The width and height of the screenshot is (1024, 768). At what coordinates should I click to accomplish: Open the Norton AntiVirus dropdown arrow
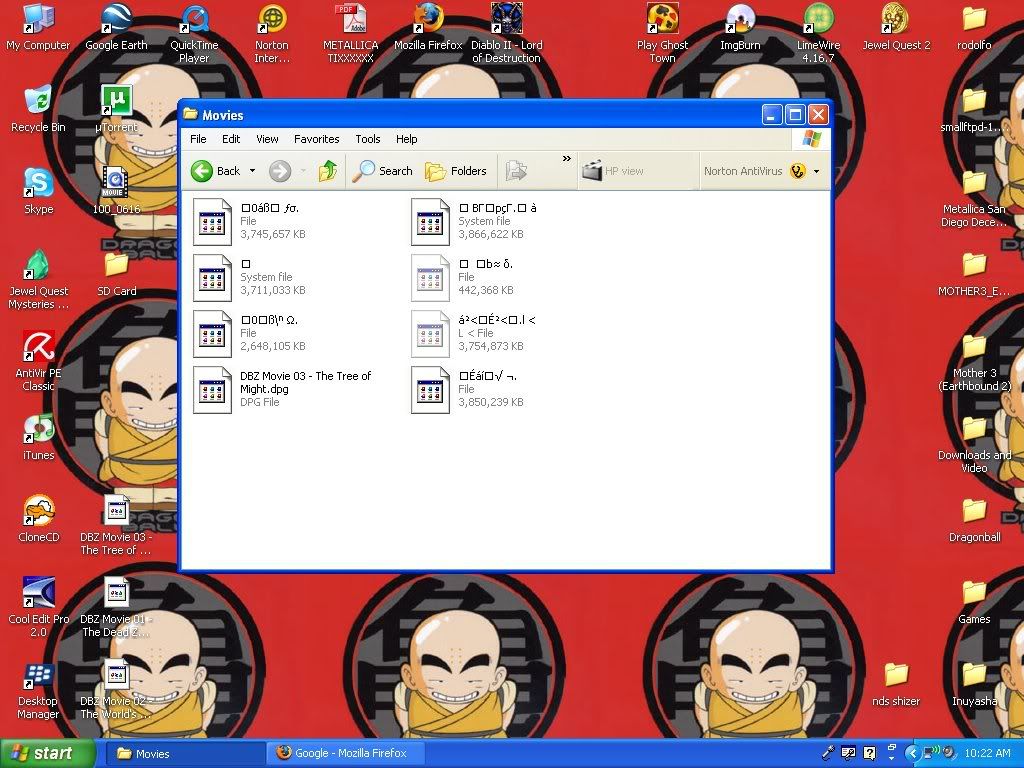816,172
